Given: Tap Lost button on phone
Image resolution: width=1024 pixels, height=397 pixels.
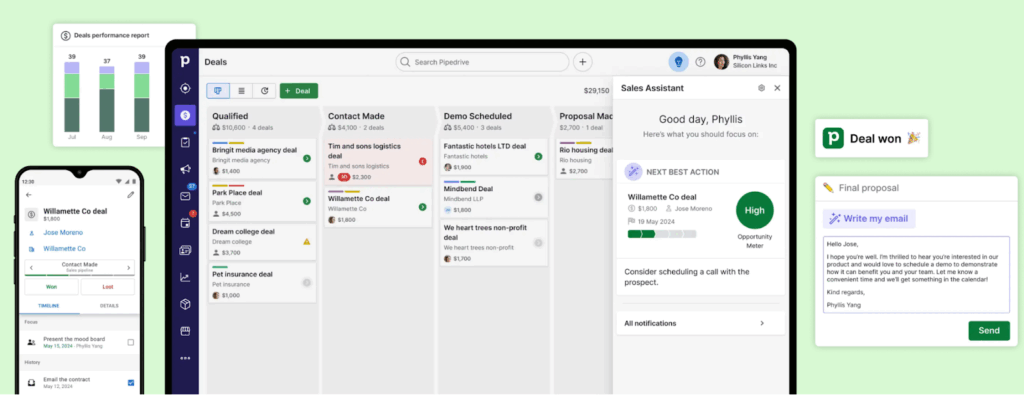Looking at the screenshot, I should point(108,287).
